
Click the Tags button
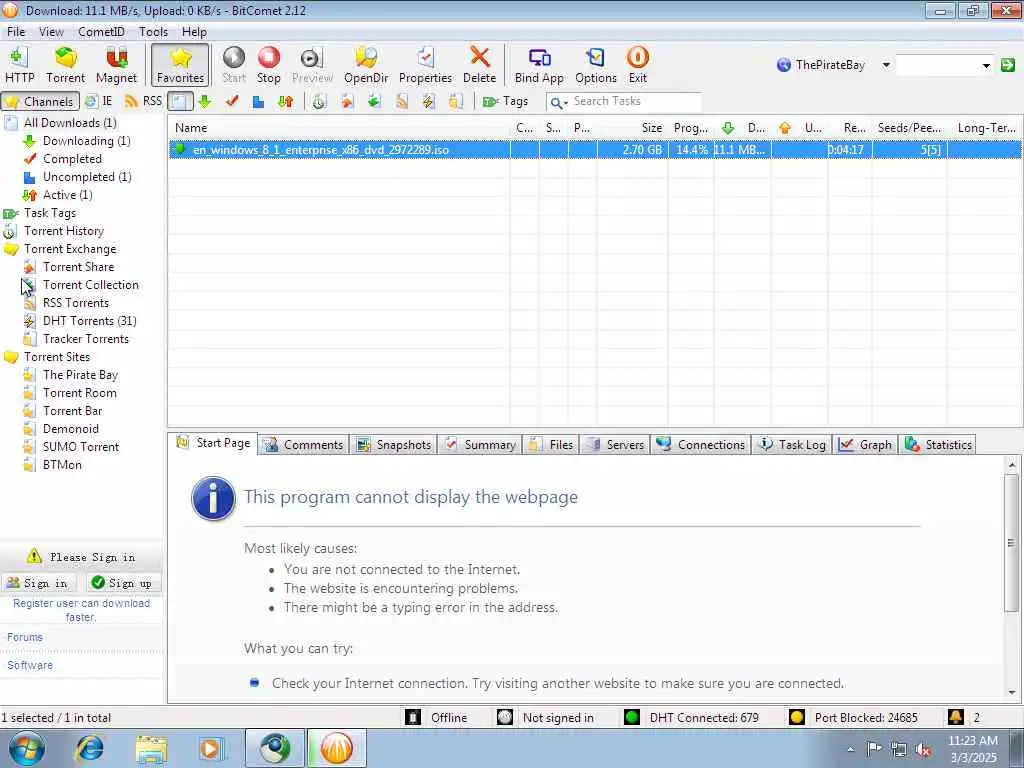pyautogui.click(x=505, y=101)
